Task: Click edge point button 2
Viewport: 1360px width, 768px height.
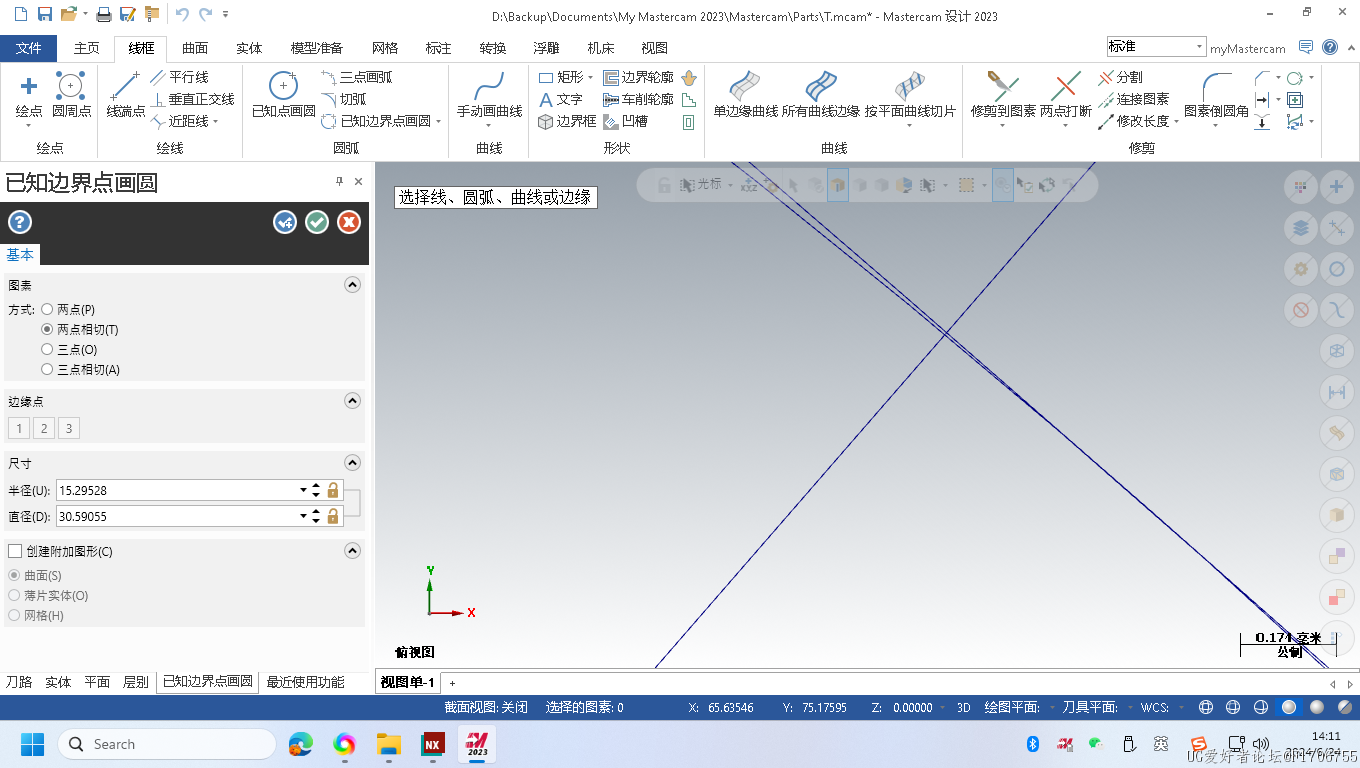Action: click(x=44, y=429)
